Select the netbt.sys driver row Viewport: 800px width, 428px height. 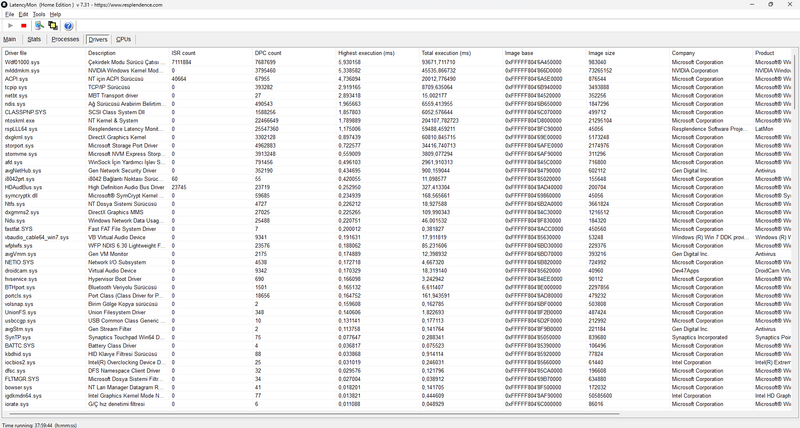pos(397,95)
